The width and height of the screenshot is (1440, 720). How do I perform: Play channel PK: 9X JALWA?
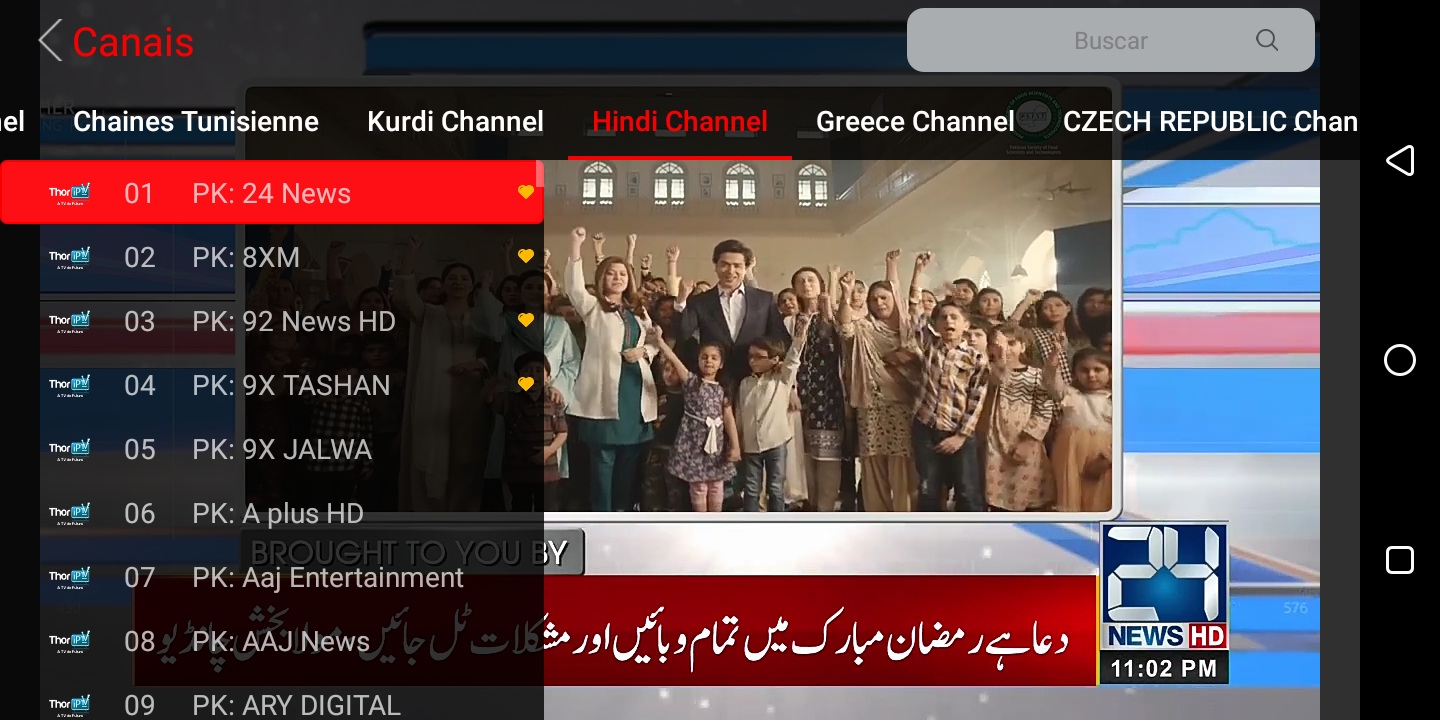click(x=272, y=449)
